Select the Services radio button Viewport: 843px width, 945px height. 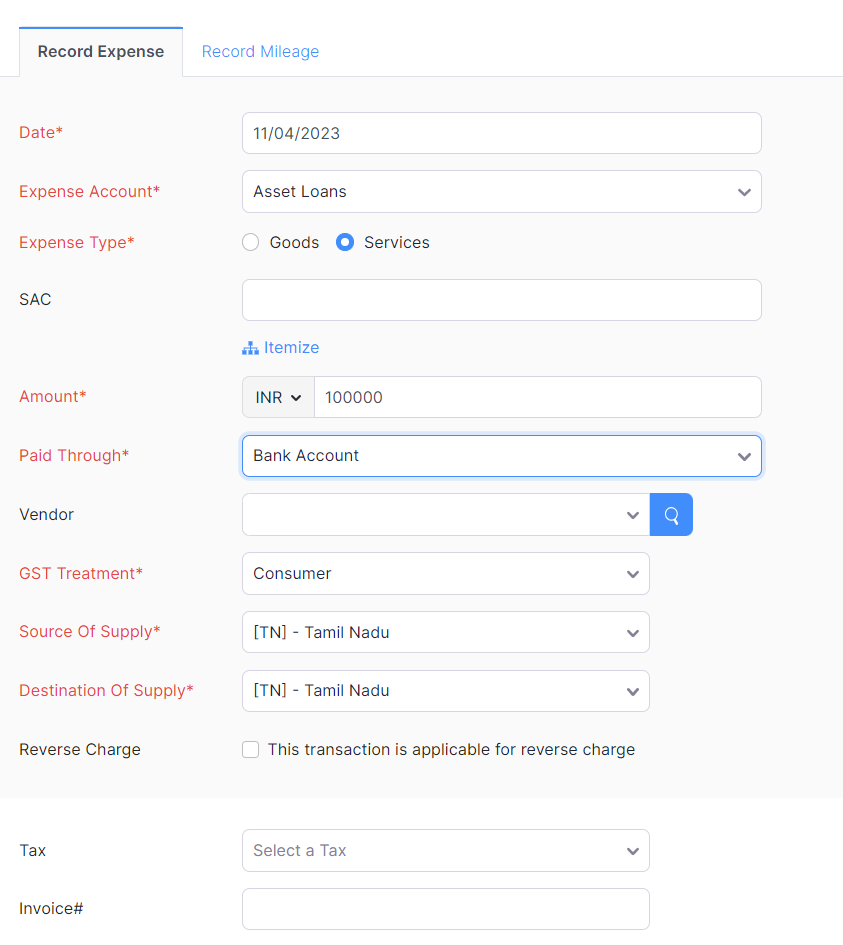[344, 242]
